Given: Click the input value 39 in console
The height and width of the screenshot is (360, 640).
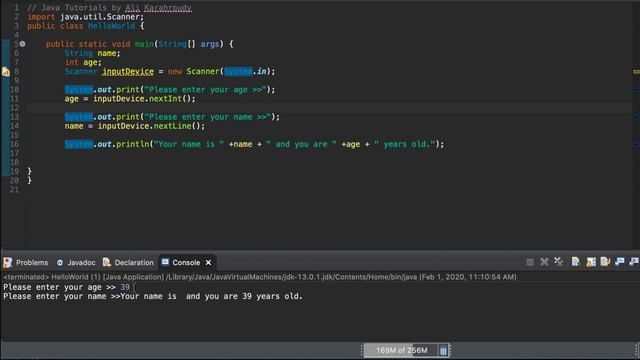Looking at the screenshot, I should [x=125, y=287].
